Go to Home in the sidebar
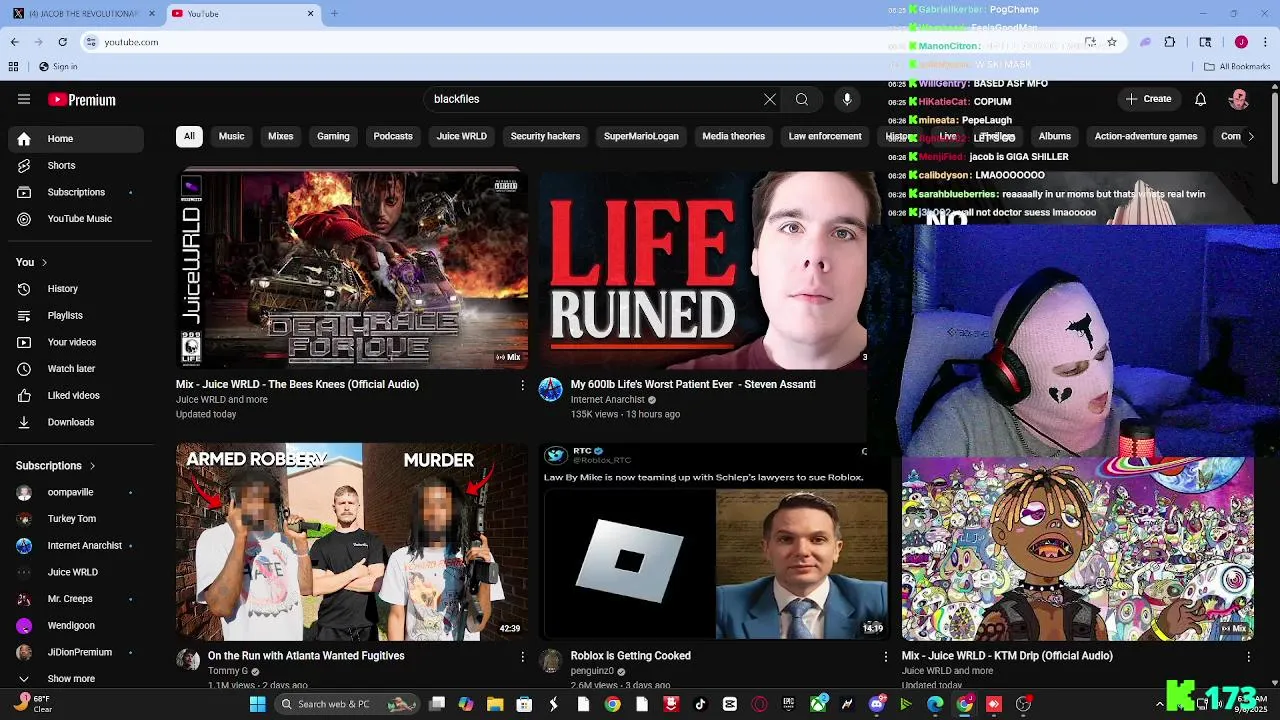This screenshot has width=1280, height=720. pos(76,139)
